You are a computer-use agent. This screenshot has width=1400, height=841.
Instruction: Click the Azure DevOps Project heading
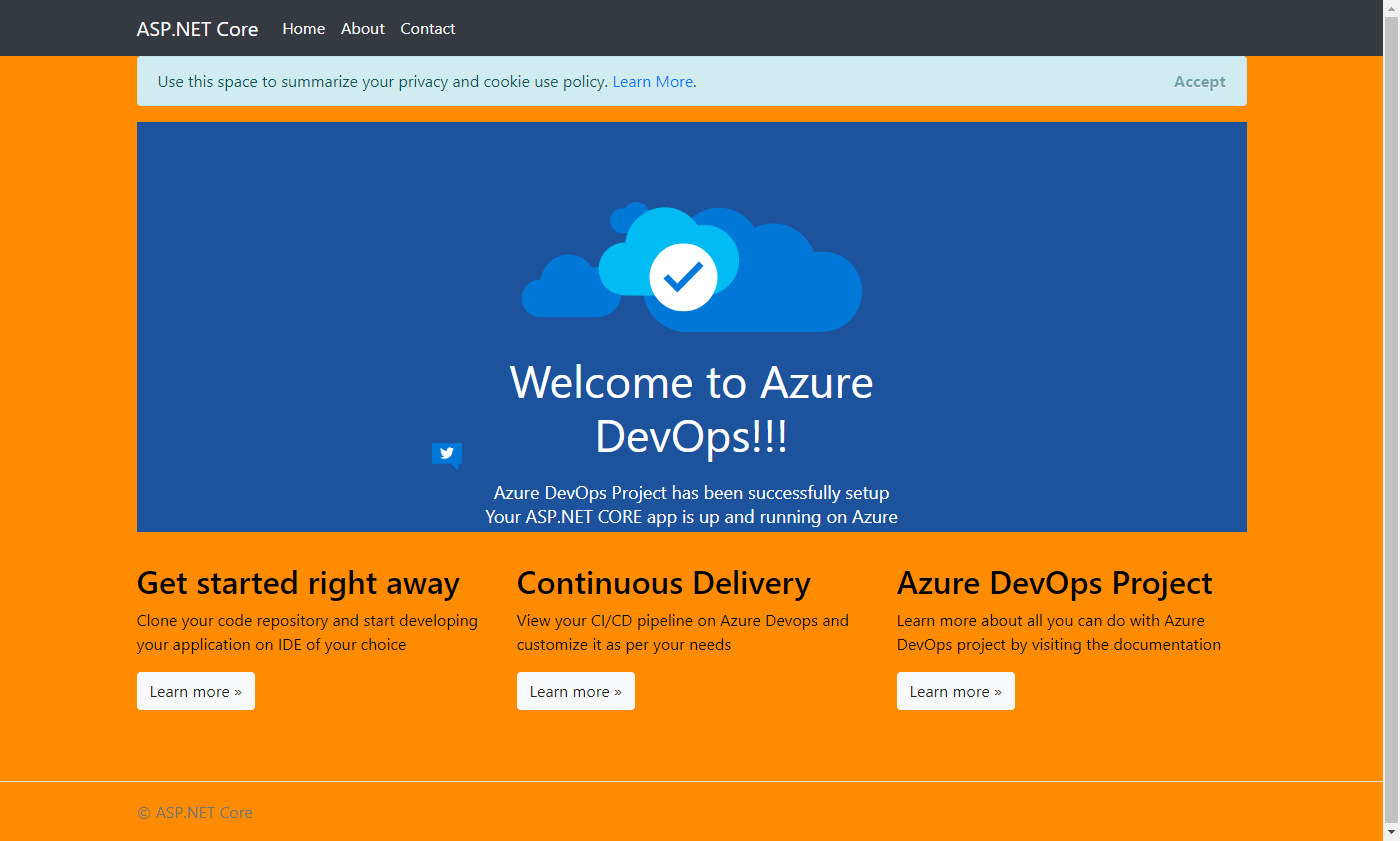coord(1054,583)
